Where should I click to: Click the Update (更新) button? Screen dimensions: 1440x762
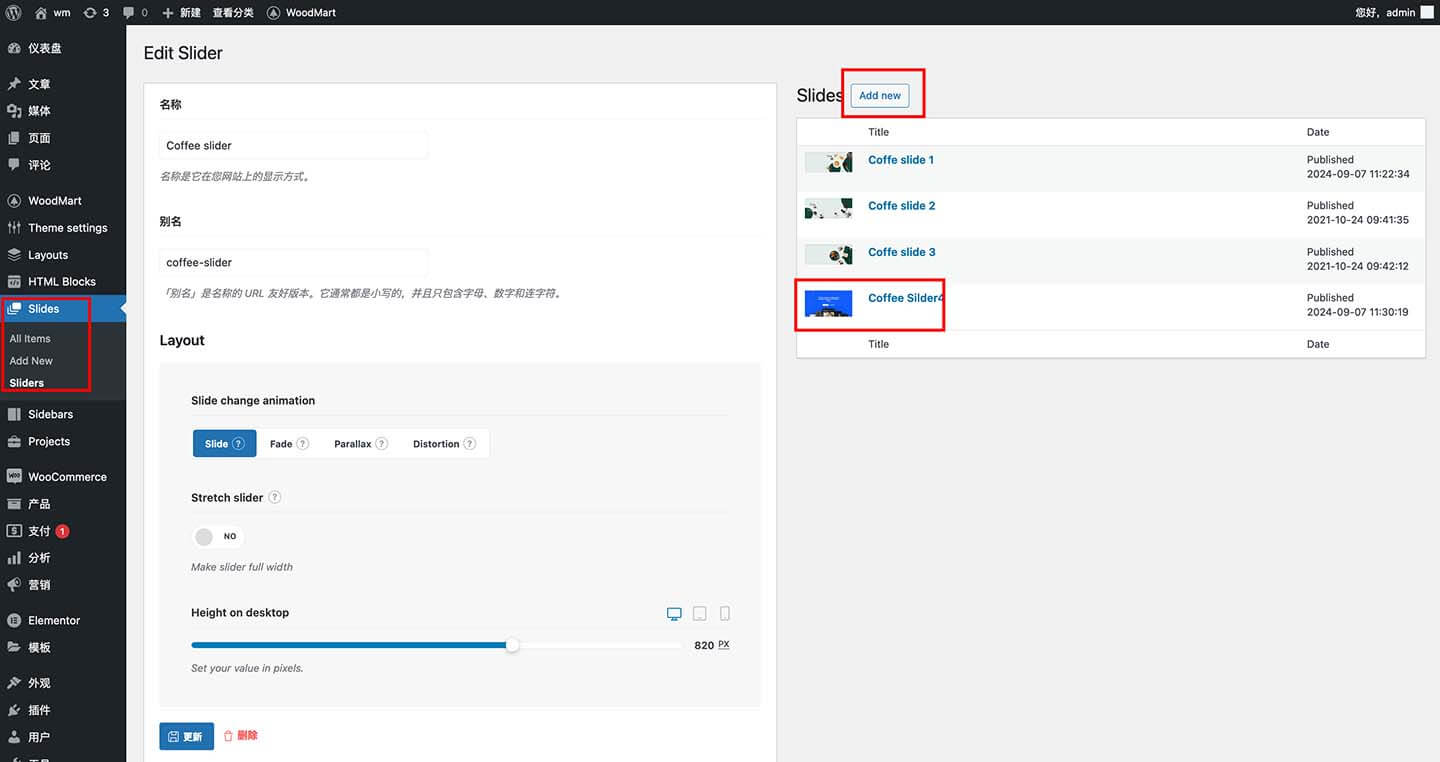tap(186, 737)
